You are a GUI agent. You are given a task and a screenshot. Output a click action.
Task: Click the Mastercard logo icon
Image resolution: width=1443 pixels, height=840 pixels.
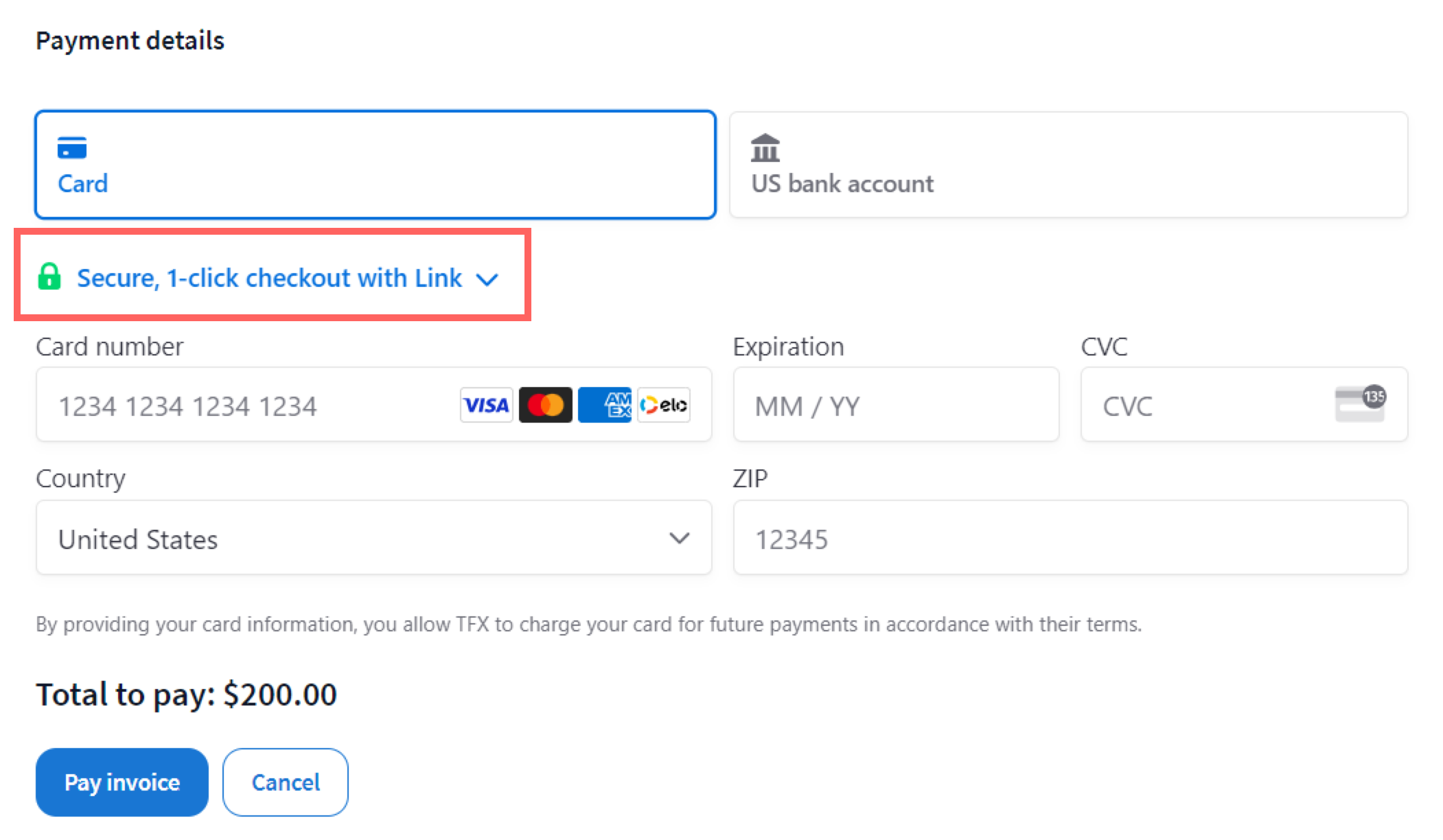546,405
